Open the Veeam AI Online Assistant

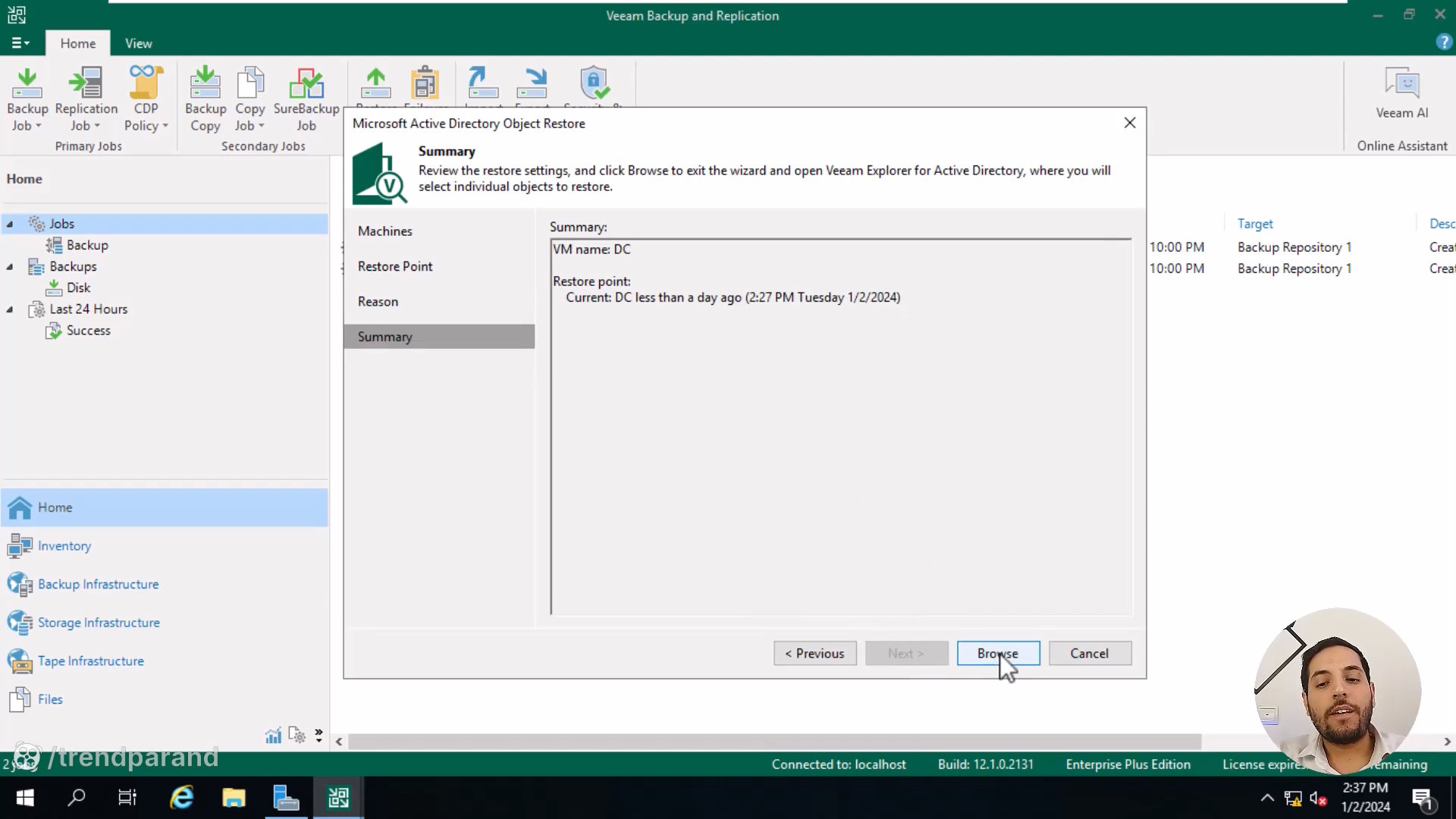click(x=1401, y=93)
